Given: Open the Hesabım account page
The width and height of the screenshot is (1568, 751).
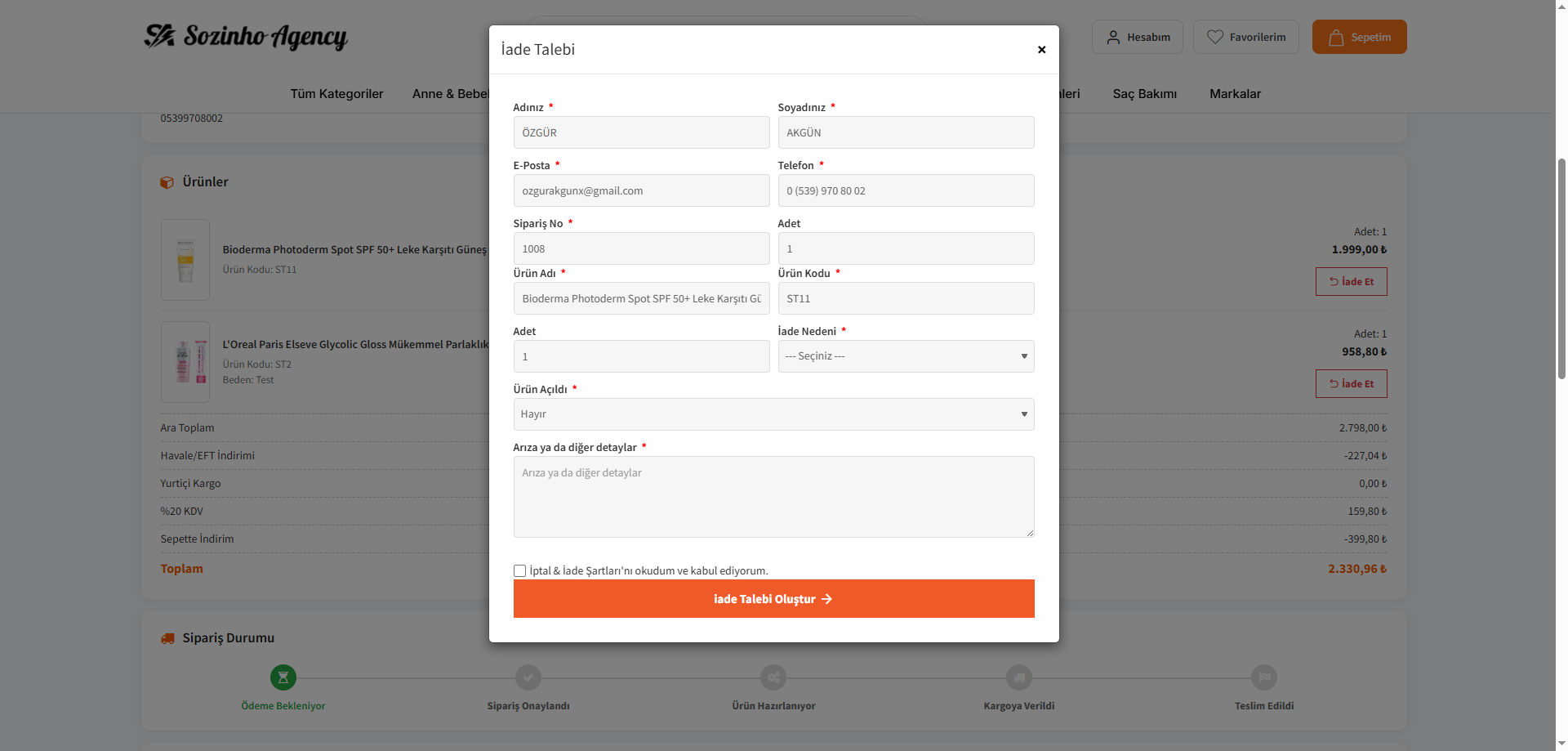Looking at the screenshot, I should 1137,37.
